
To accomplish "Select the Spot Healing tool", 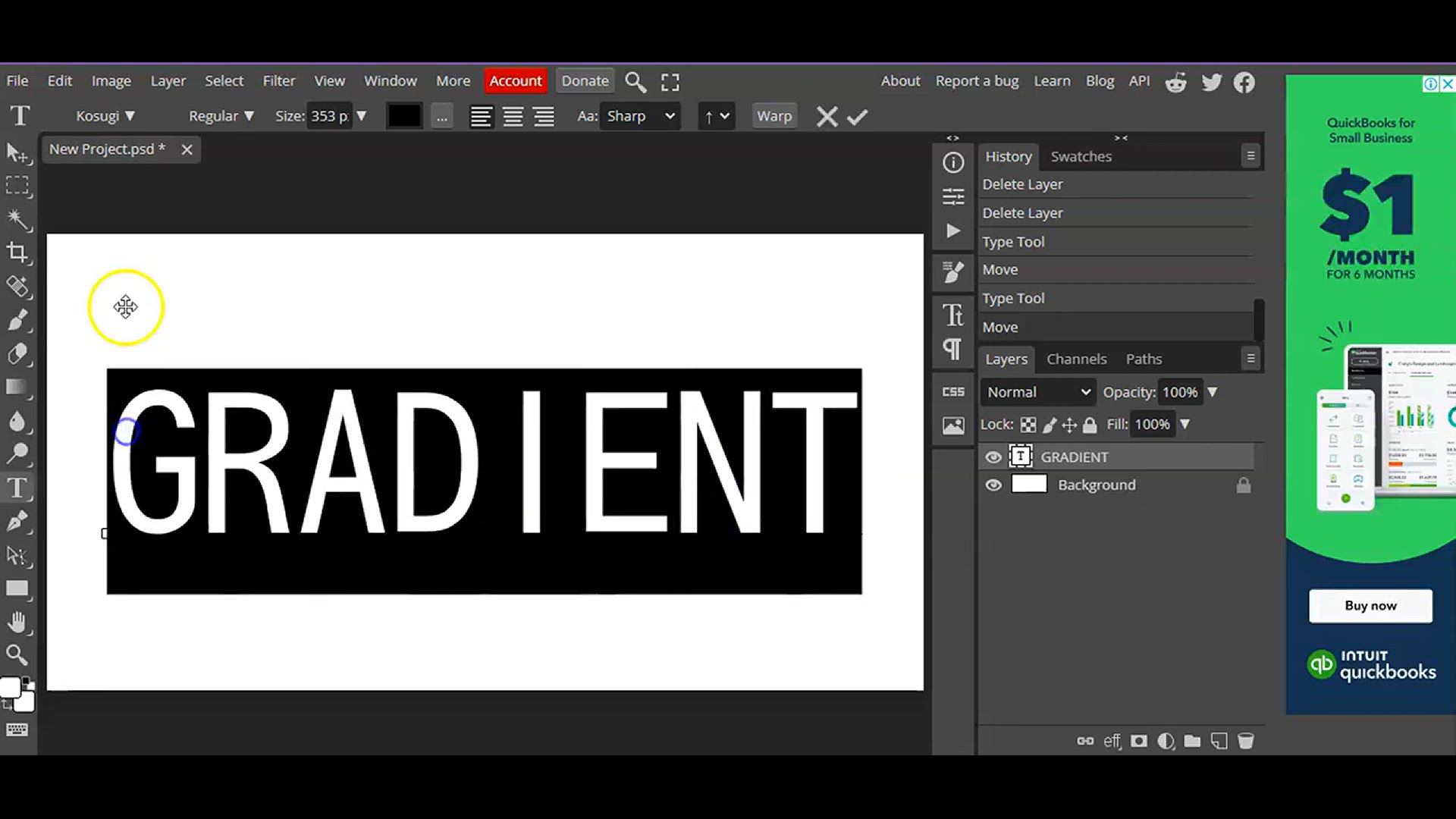I will click(x=17, y=287).
